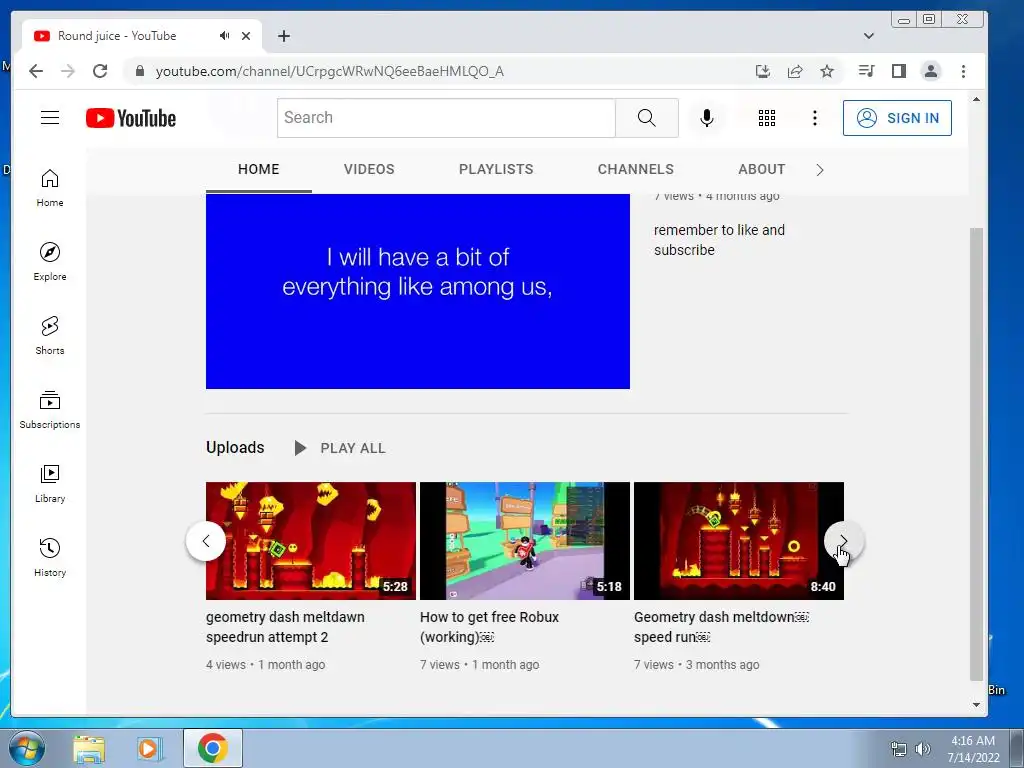This screenshot has width=1024, height=768.
Task: Open Chrome's three-dot menu
Action: pos(963,71)
